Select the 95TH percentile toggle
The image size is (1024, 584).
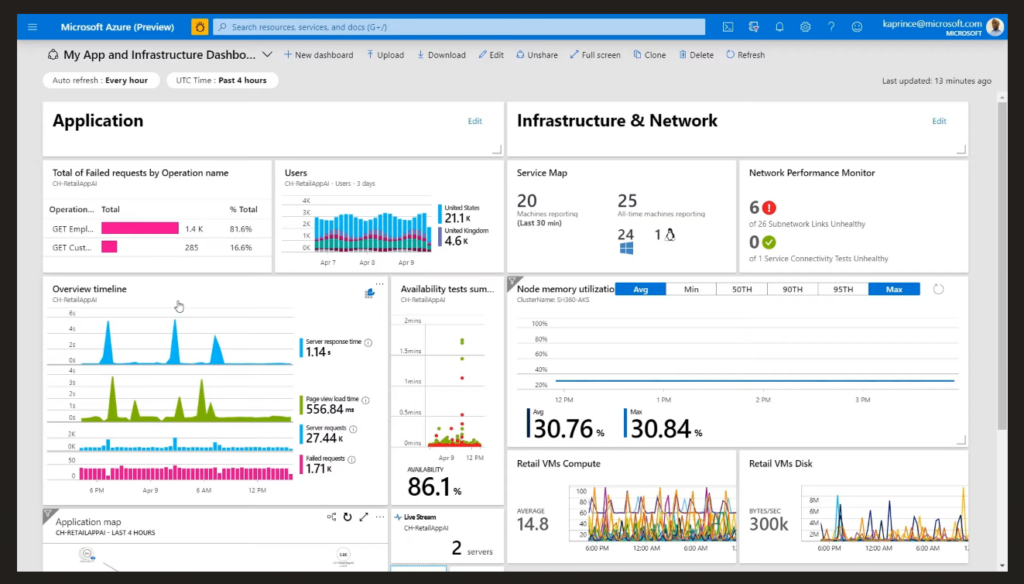[x=843, y=289]
